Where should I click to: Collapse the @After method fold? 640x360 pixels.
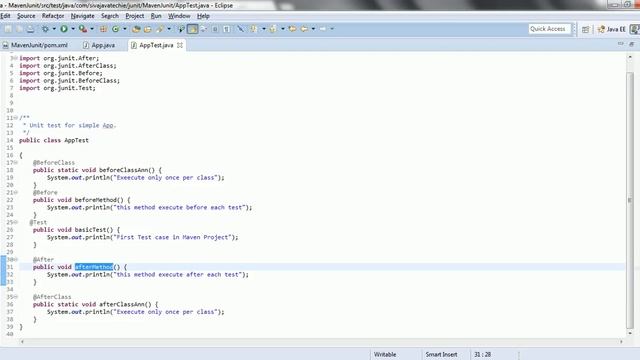tap(16, 259)
